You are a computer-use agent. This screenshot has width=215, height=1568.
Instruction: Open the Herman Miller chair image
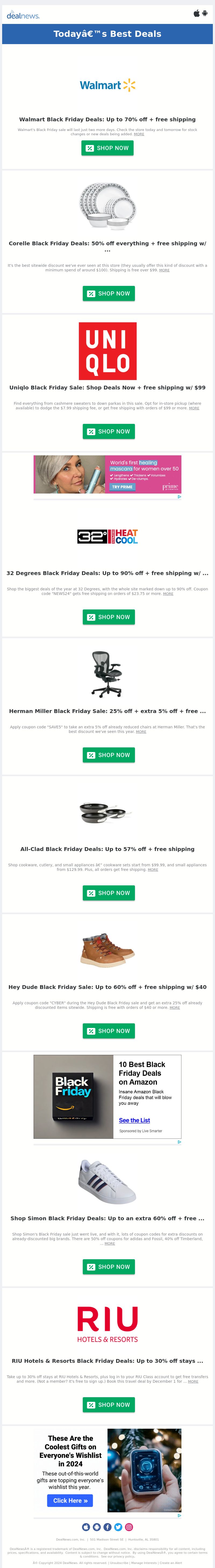click(107, 674)
